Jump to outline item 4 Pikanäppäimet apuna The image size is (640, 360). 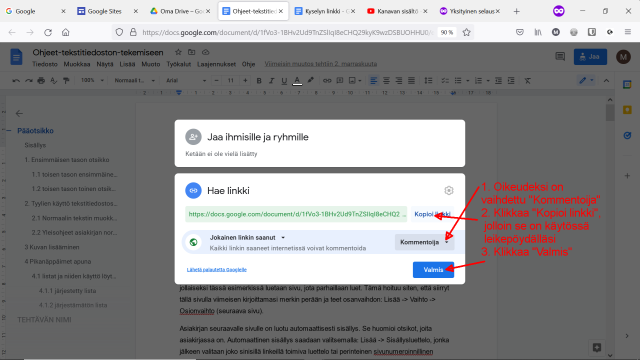[58, 262]
